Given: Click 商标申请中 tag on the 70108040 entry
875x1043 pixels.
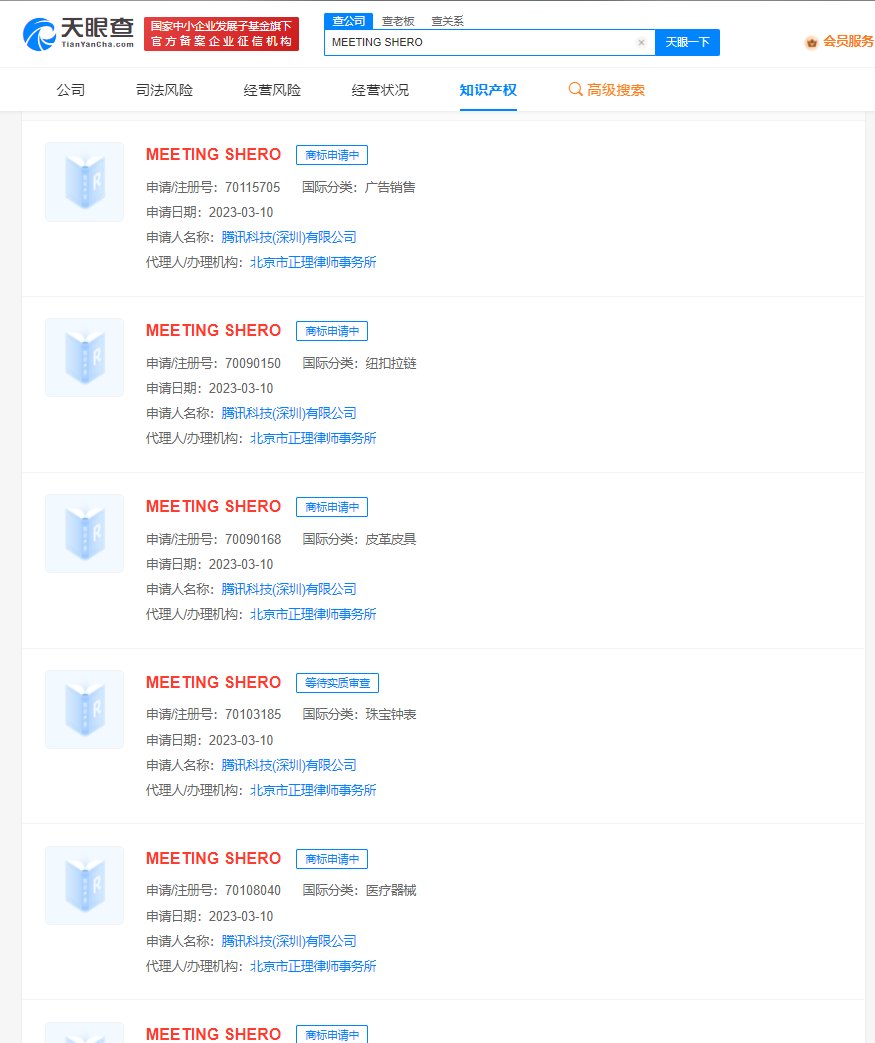Looking at the screenshot, I should (x=332, y=859).
